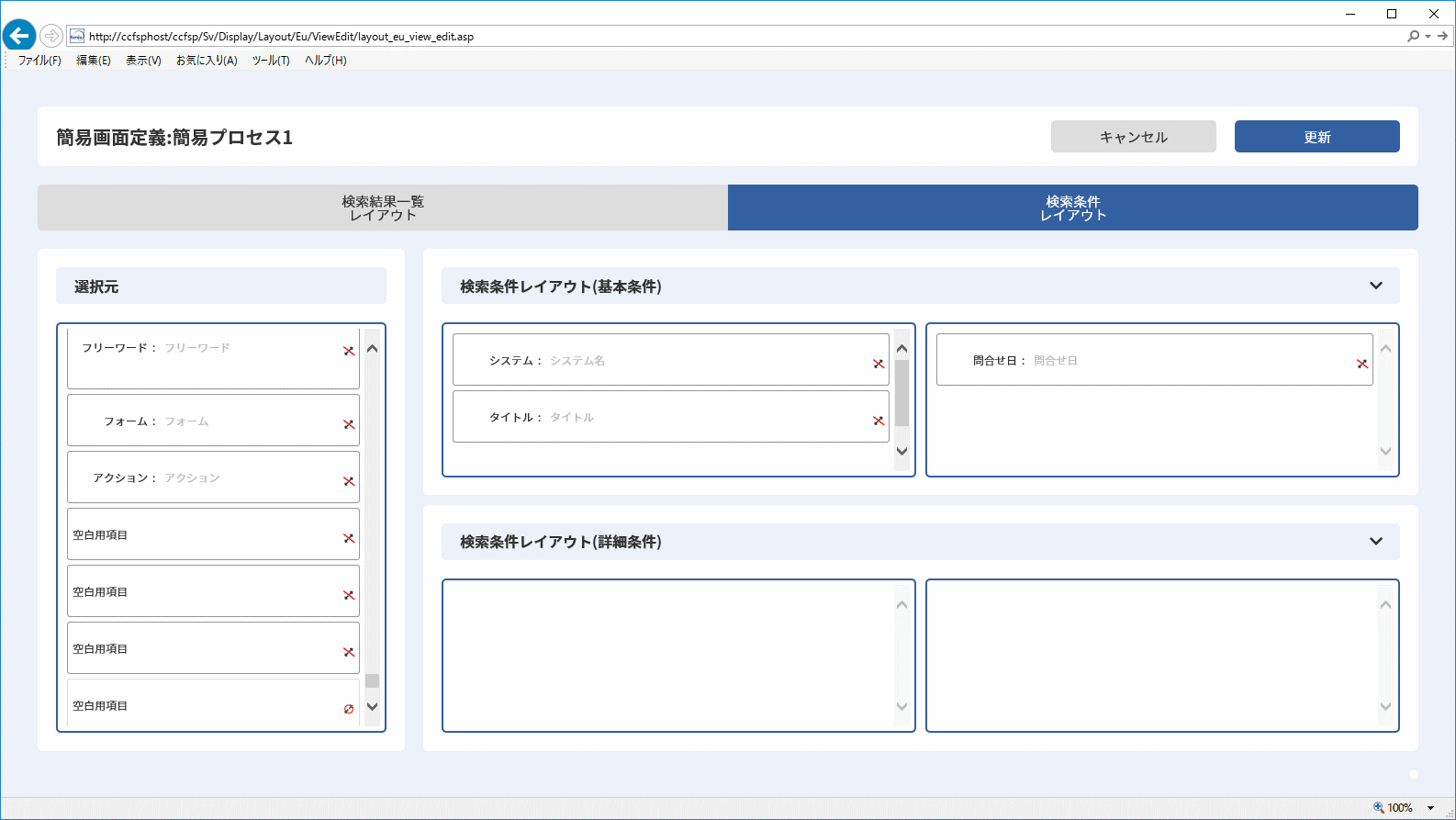Click the go arrow in the address bar
The image size is (1456, 820).
(x=1442, y=36)
